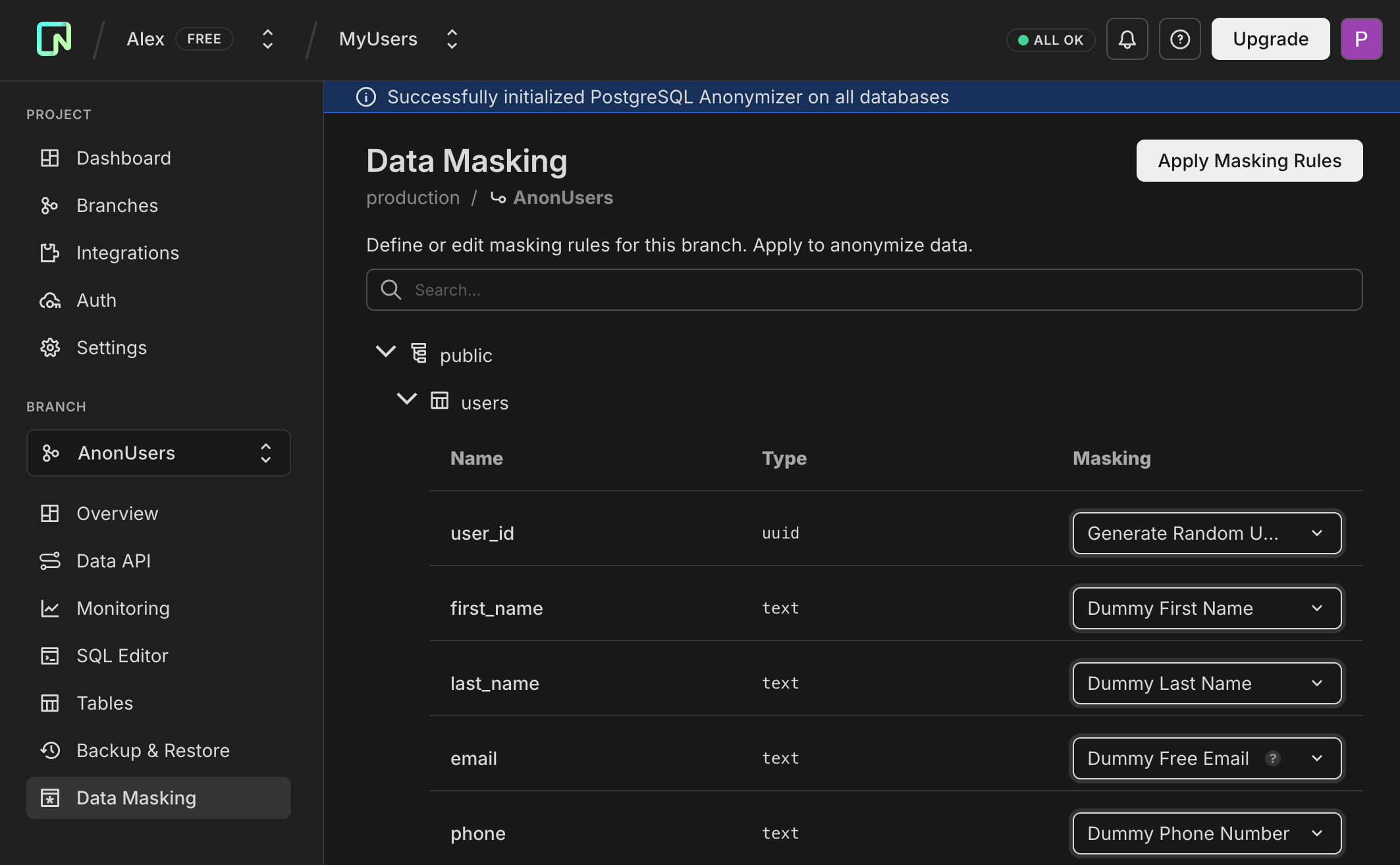Open Backup & Restore
The width and height of the screenshot is (1400, 865).
153,750
